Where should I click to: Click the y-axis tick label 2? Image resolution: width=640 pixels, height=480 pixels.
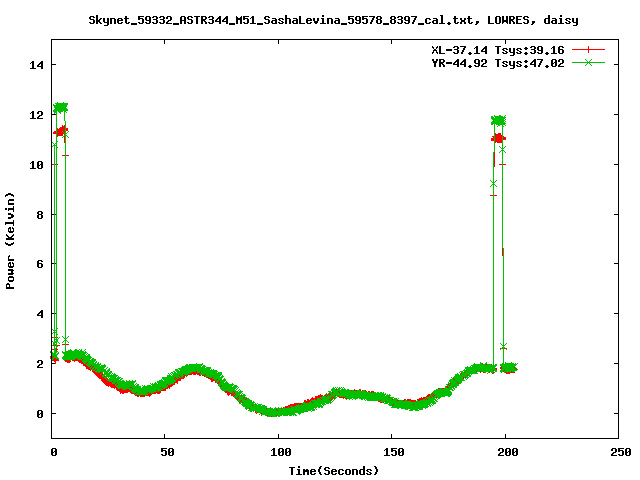tap(40, 364)
